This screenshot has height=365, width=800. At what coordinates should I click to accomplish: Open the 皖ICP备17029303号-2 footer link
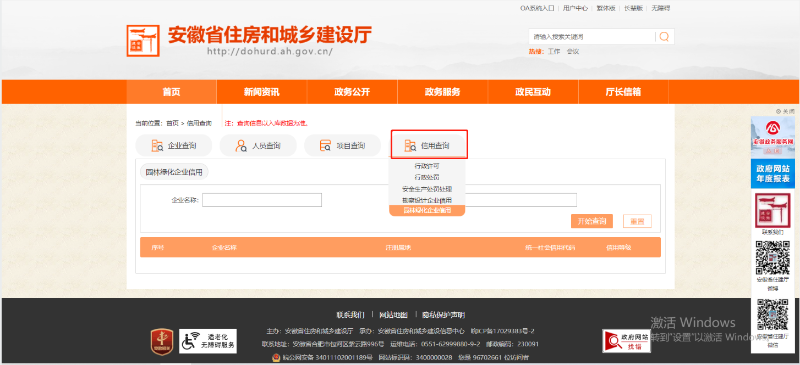point(502,331)
